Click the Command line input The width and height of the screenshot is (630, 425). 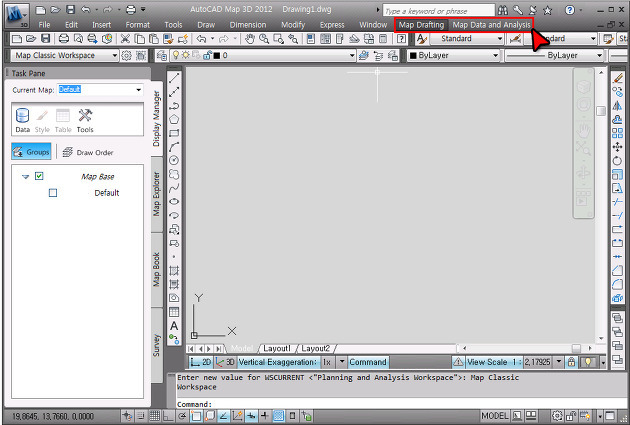[400, 404]
